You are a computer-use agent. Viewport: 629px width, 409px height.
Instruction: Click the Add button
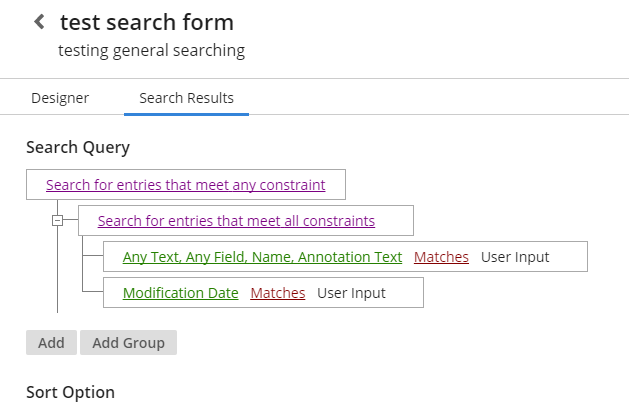tap(51, 342)
